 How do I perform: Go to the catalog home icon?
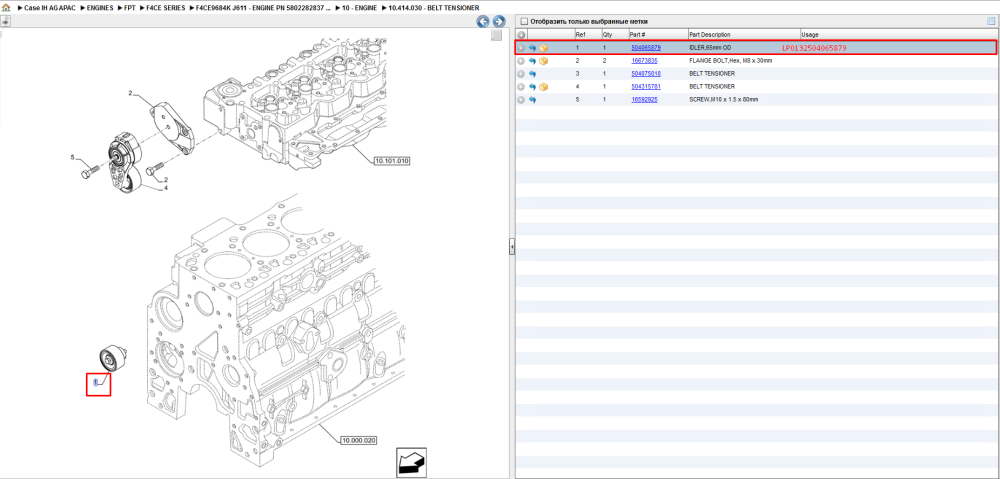pos(6,8)
